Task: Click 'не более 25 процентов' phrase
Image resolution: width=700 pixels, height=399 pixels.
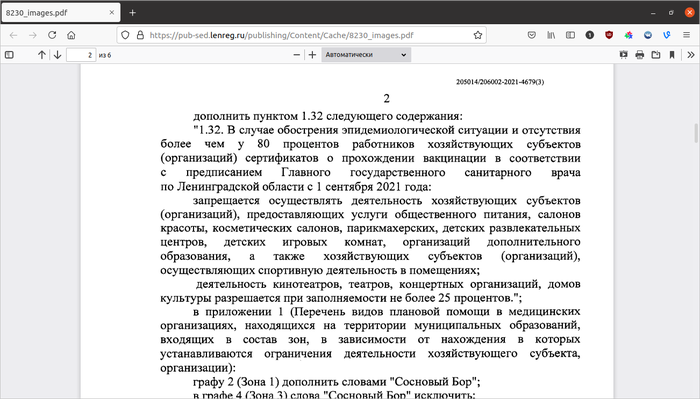Action: click(x=451, y=298)
